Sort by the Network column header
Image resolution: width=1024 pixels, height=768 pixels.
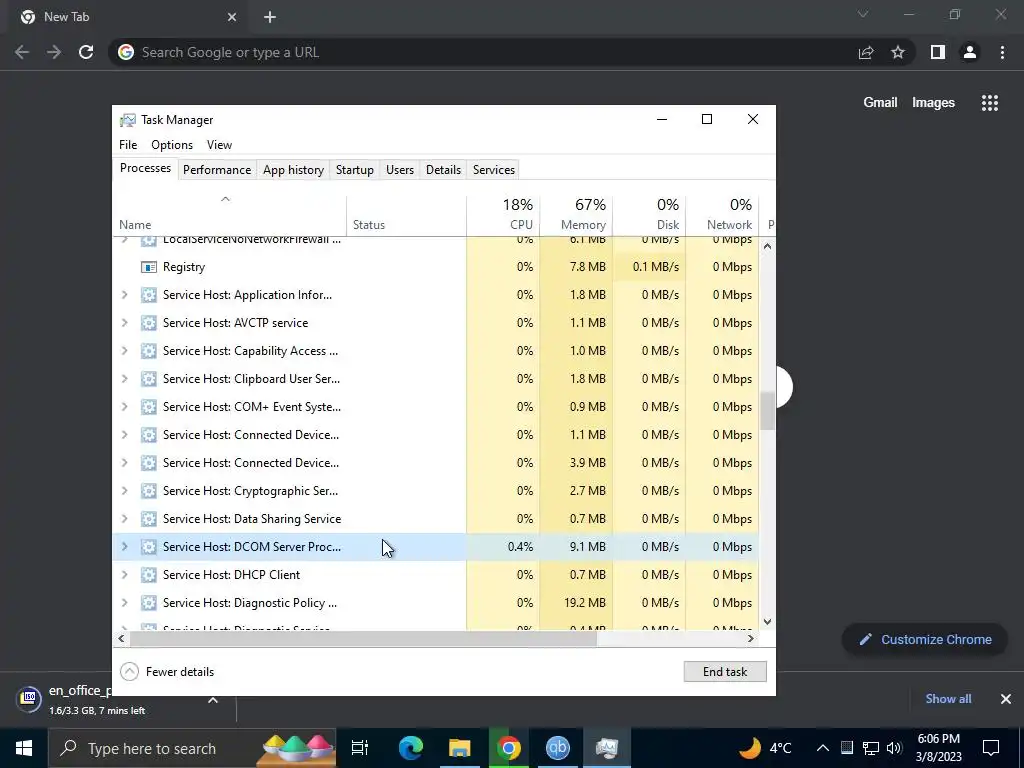click(x=722, y=214)
